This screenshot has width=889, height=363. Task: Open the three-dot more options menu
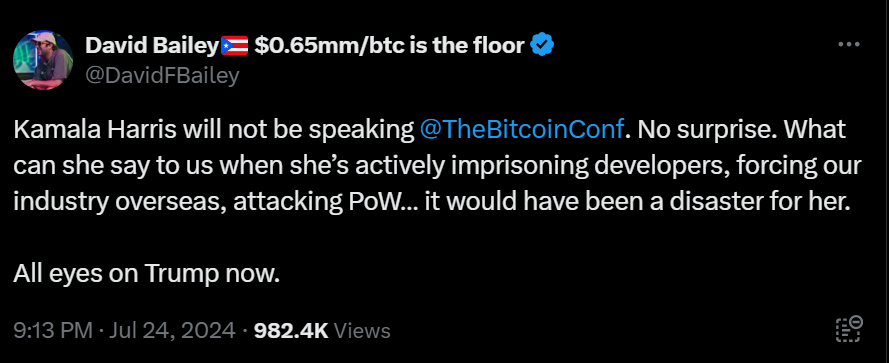pyautogui.click(x=849, y=44)
